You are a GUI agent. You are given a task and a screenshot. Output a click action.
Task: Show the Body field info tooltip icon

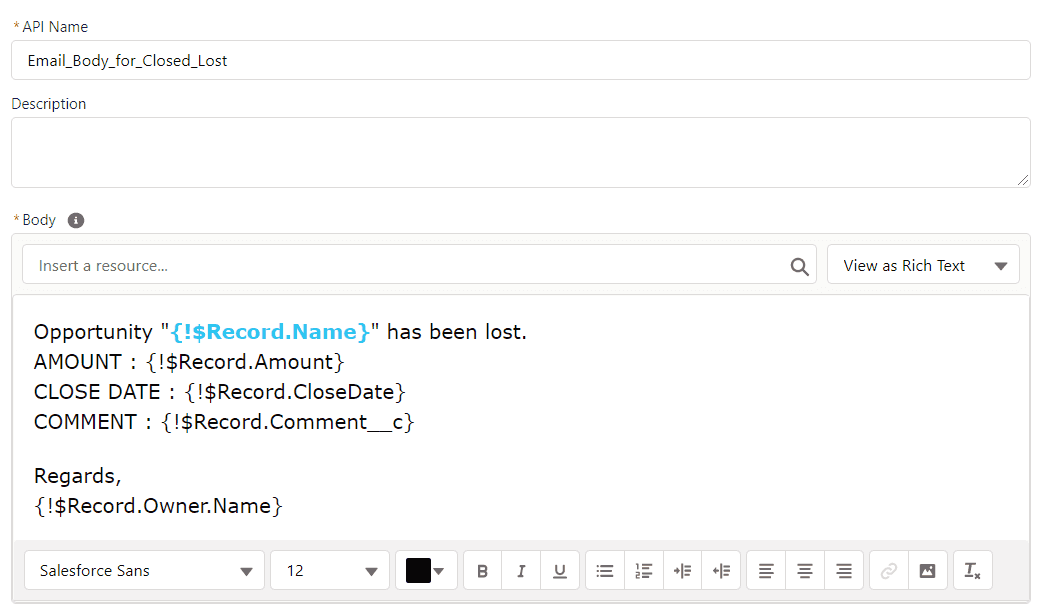tap(76, 220)
